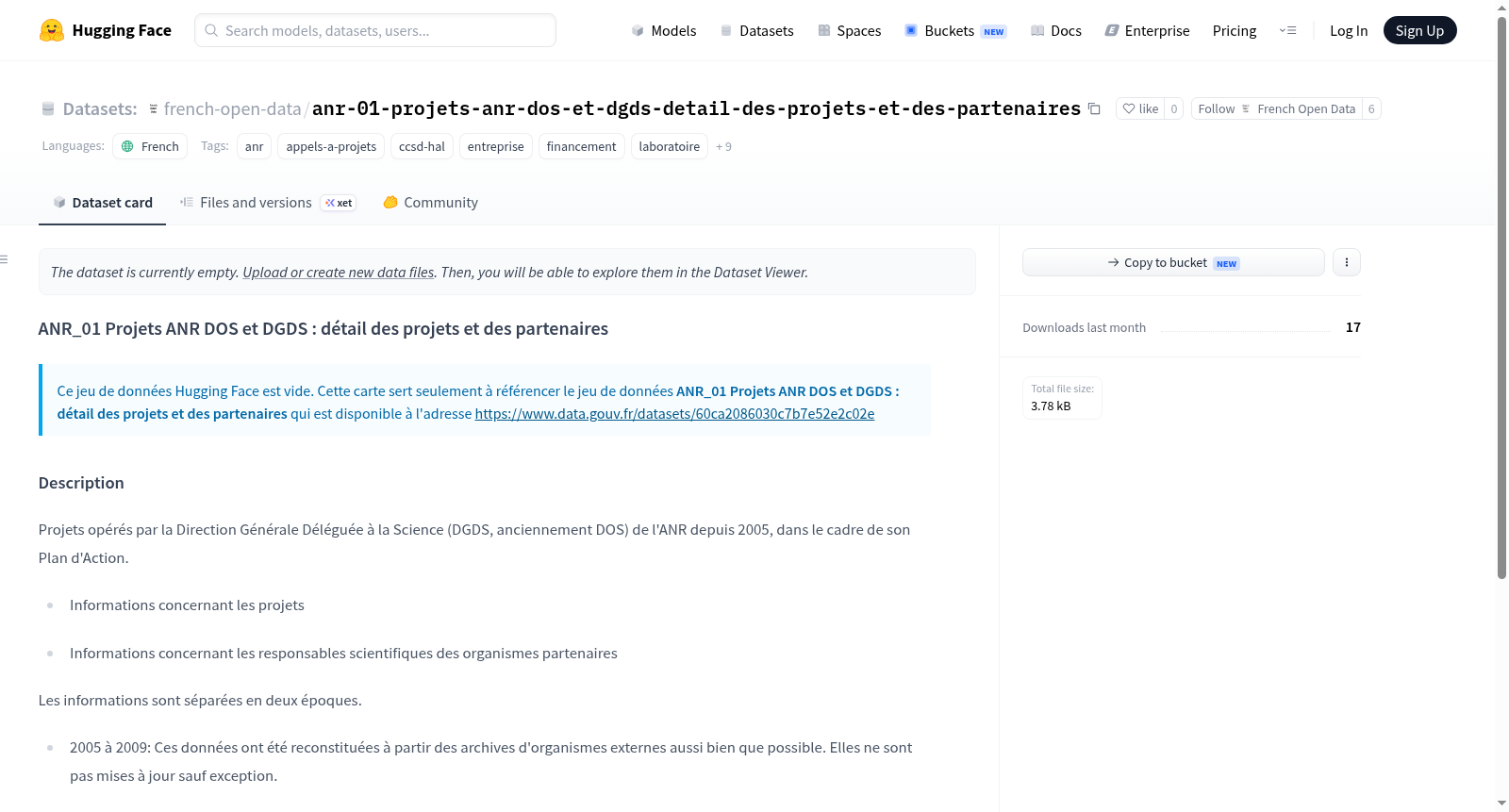1509x812 pixels.
Task: Select the Dataset card tab
Action: (x=102, y=202)
